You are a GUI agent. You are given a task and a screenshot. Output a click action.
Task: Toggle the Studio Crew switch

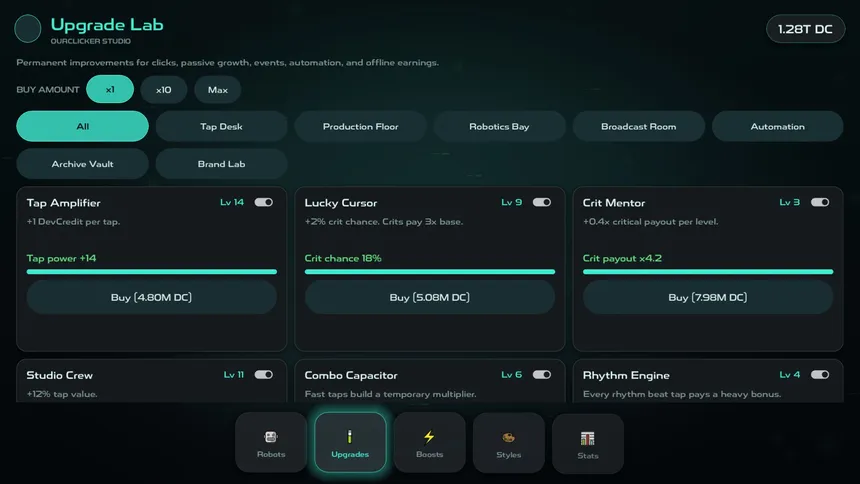263,375
